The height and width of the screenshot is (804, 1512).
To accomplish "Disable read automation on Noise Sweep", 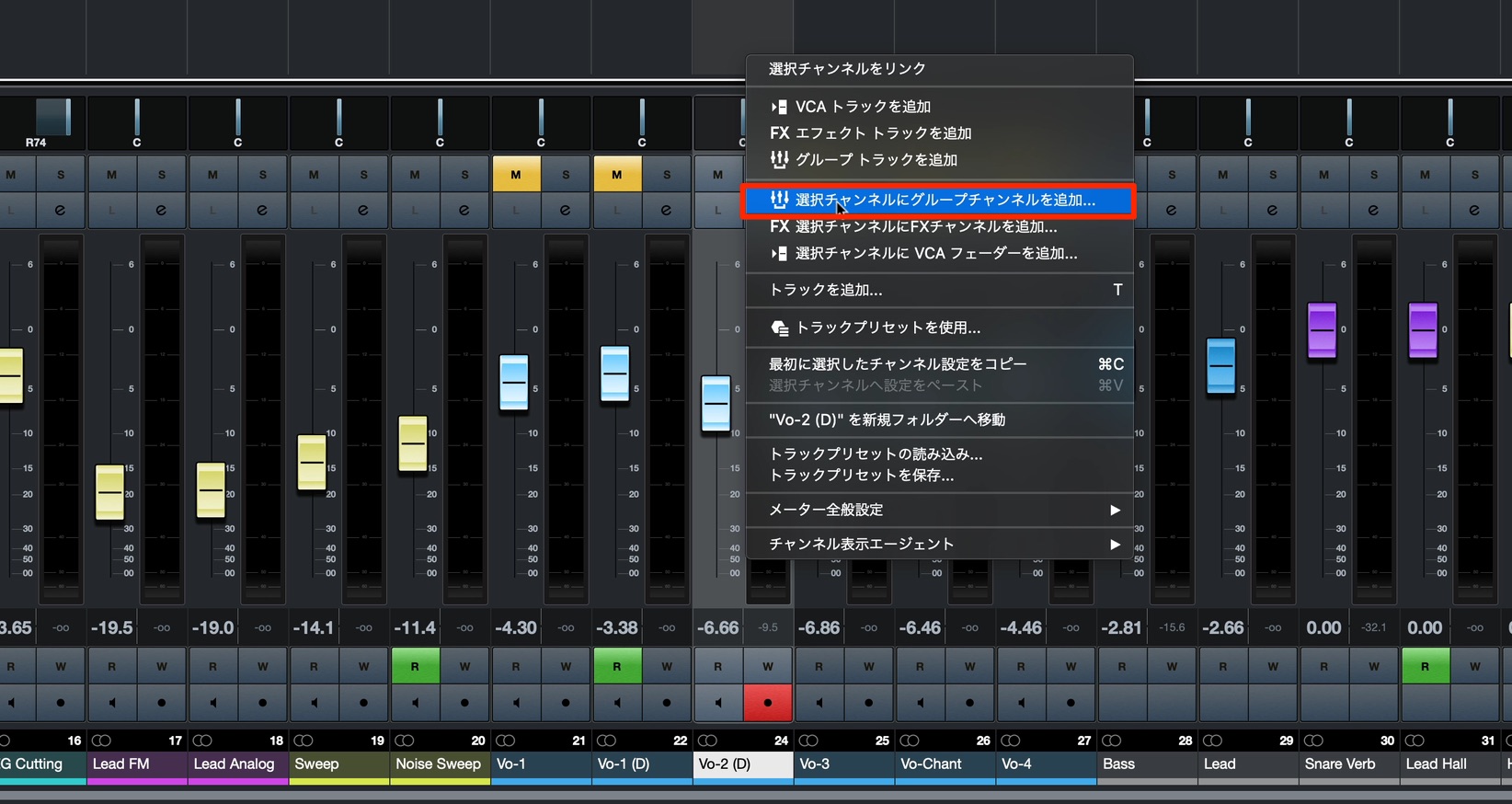I will pos(415,666).
